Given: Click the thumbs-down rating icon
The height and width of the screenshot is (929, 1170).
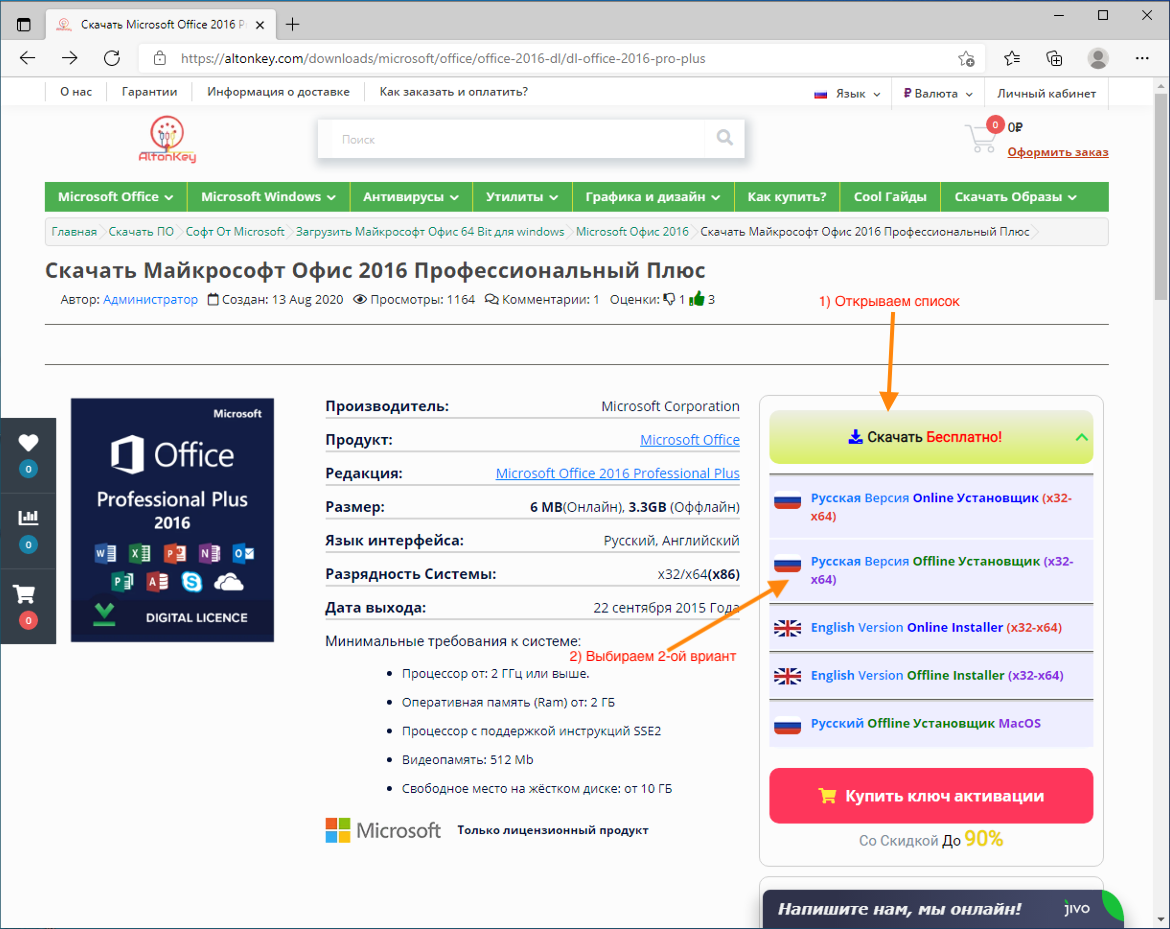Looking at the screenshot, I should (669, 299).
